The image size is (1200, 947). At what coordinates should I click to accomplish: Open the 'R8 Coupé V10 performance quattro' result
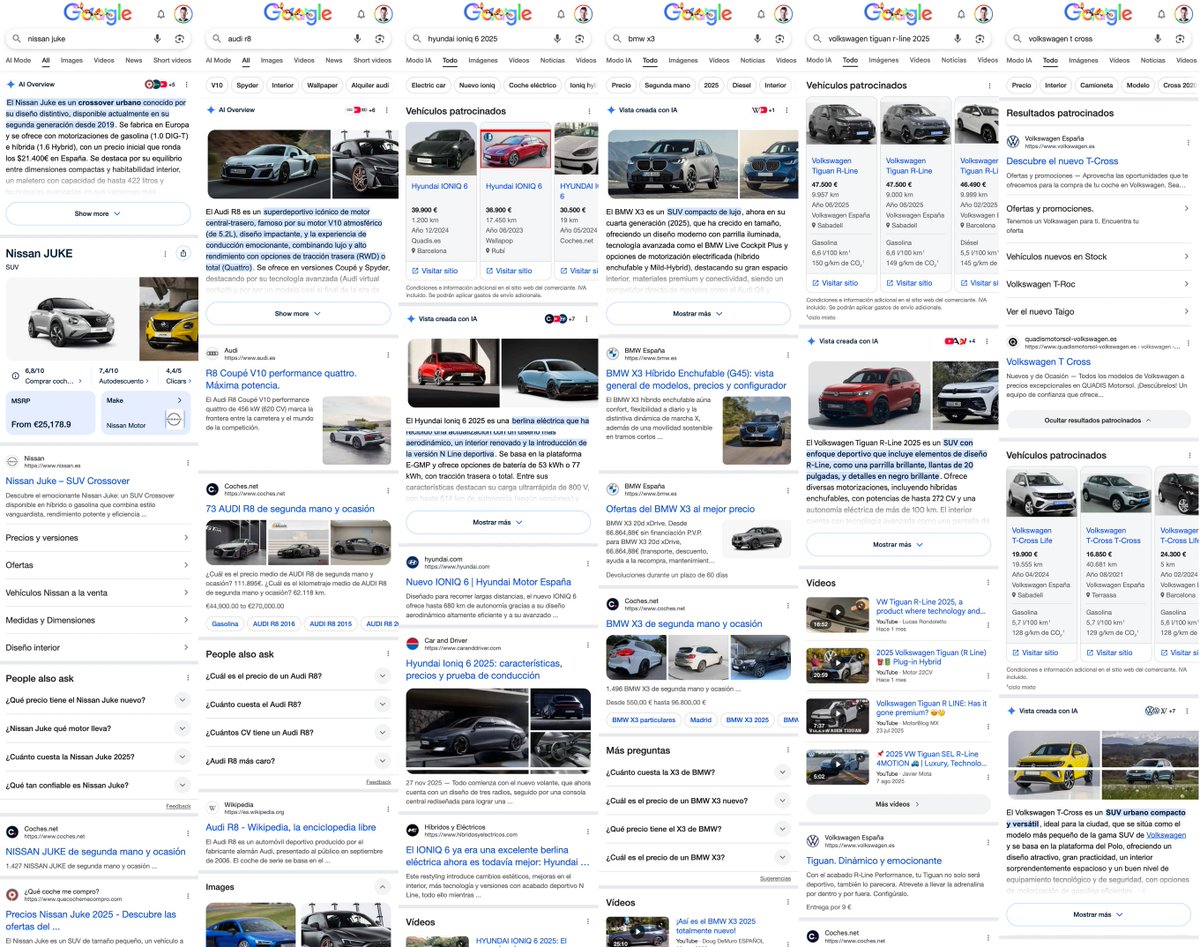pos(281,378)
